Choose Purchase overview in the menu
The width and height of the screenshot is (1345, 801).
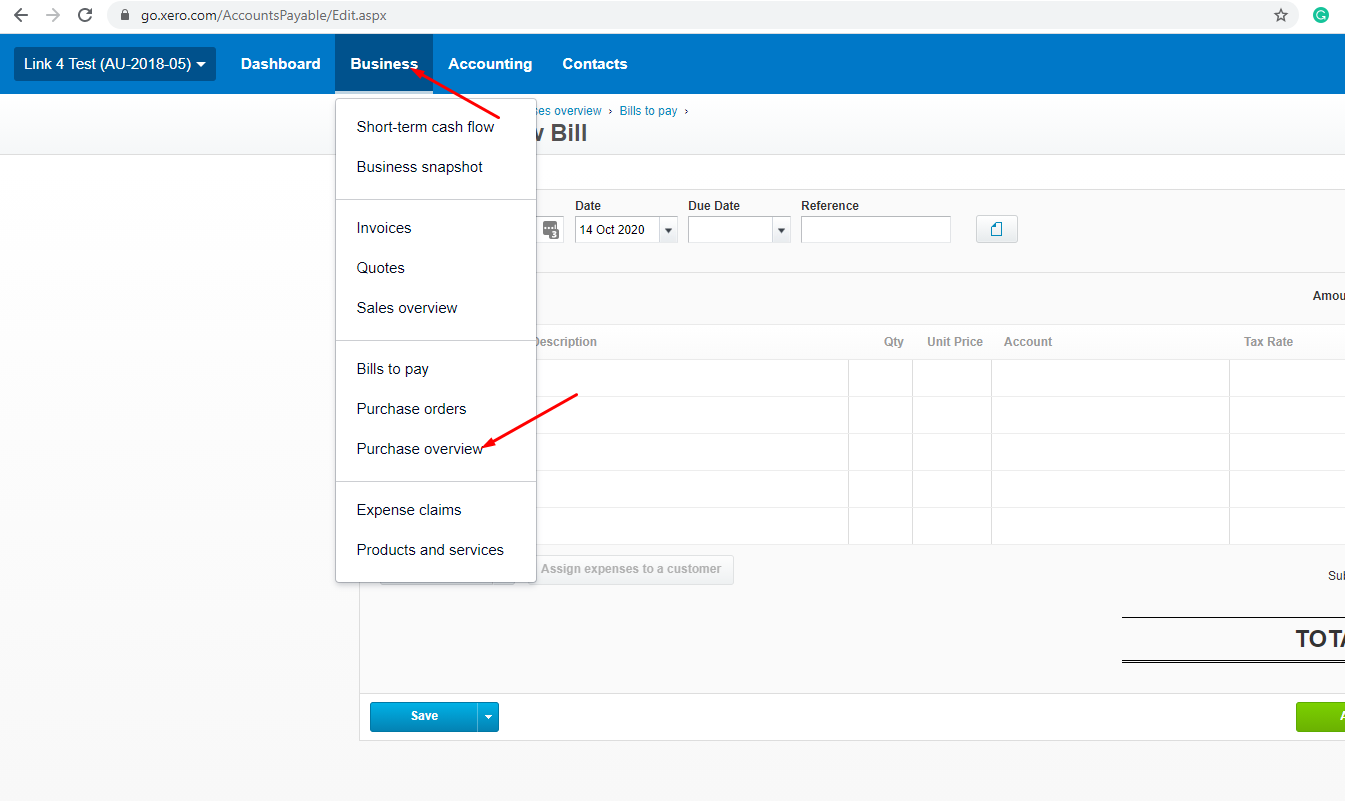(x=420, y=449)
